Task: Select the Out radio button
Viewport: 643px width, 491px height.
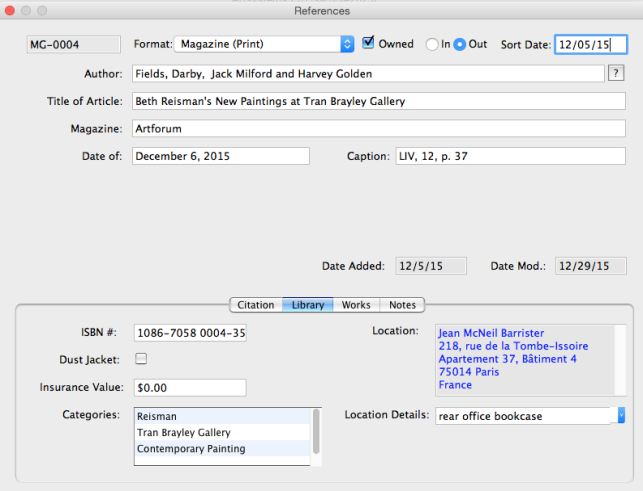Action: (x=460, y=44)
